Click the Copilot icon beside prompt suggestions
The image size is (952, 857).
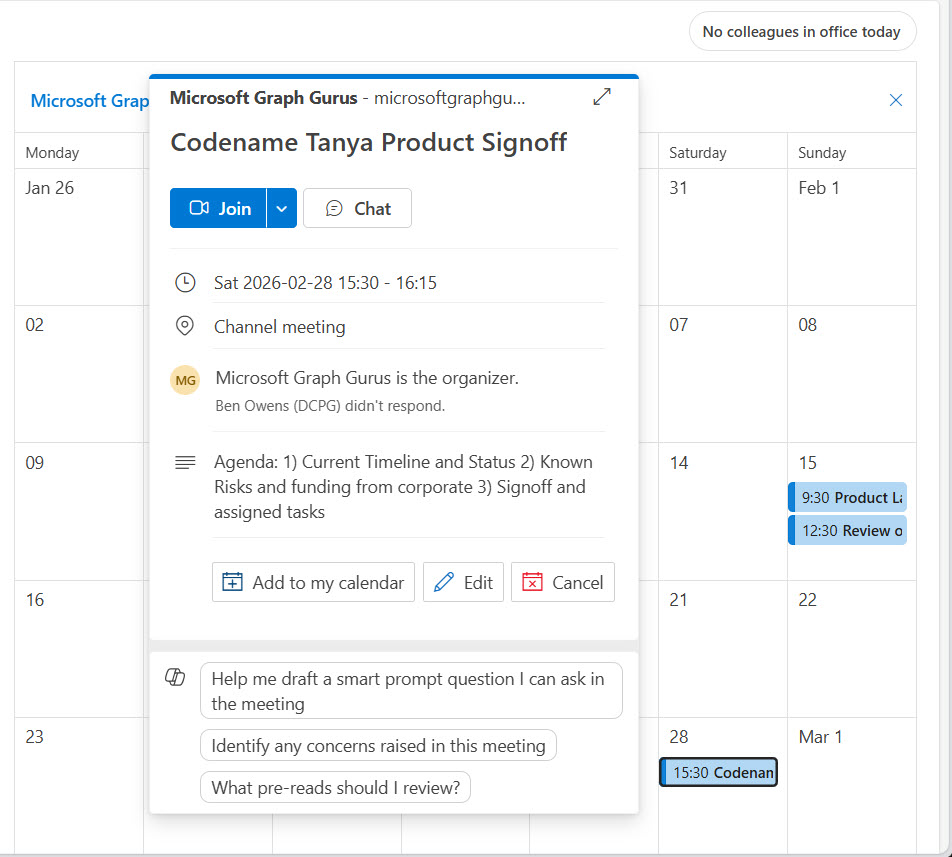pyautogui.click(x=175, y=677)
